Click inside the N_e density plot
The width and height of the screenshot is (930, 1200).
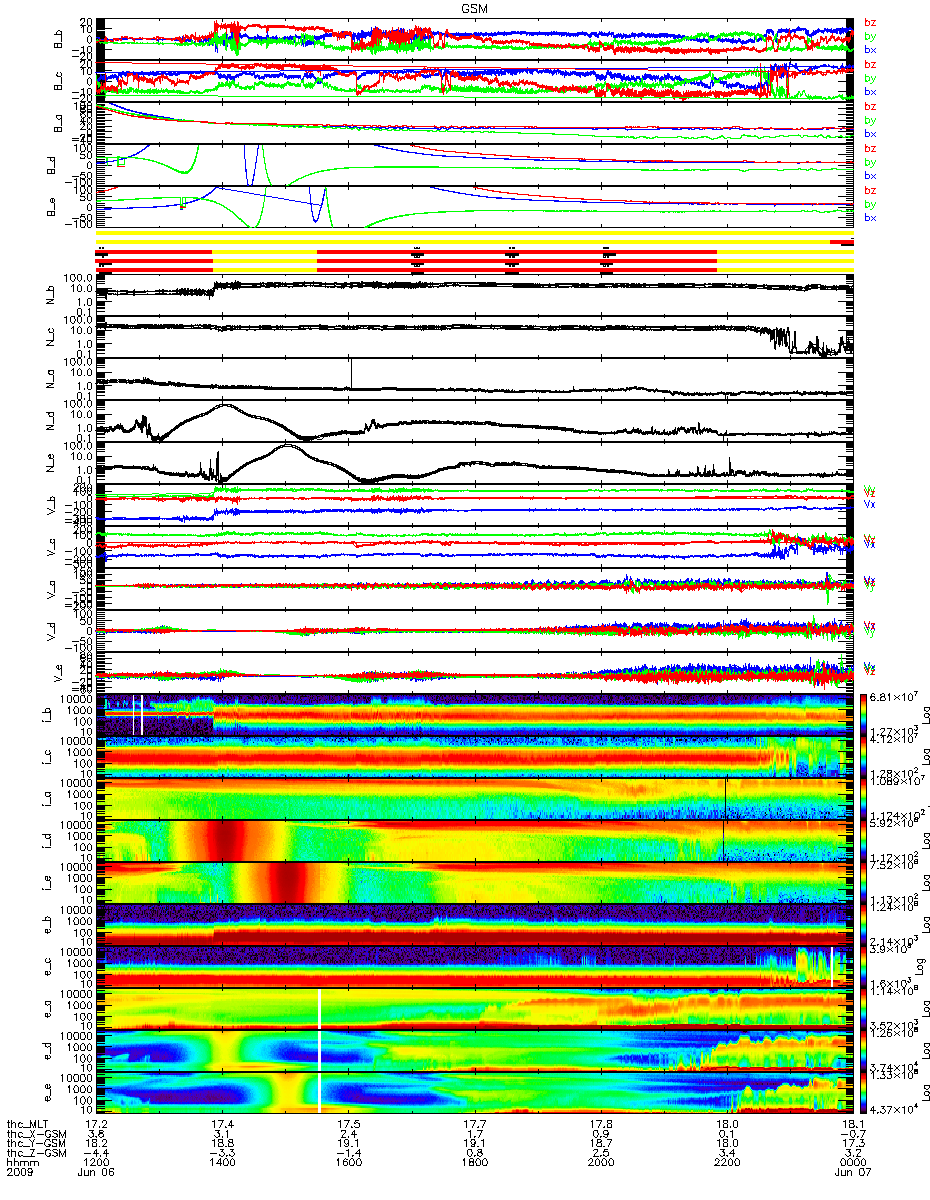click(475, 464)
